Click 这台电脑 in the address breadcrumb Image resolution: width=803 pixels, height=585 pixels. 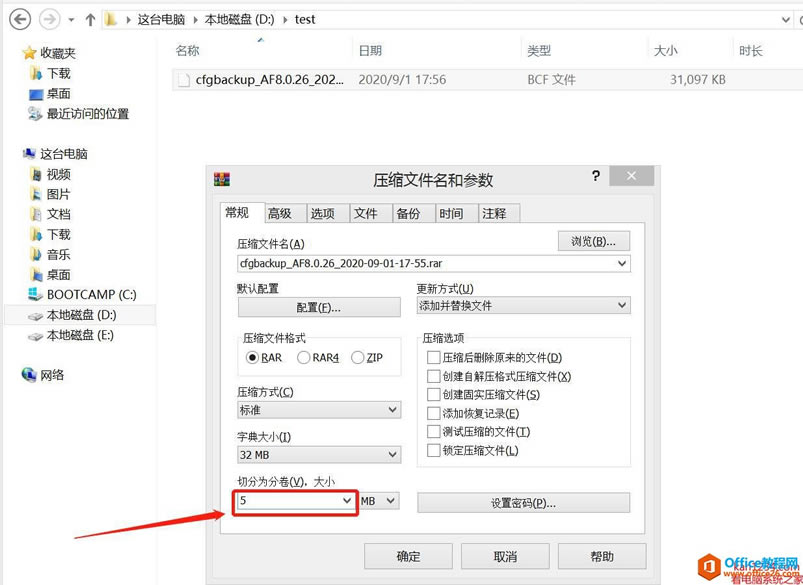(161, 20)
